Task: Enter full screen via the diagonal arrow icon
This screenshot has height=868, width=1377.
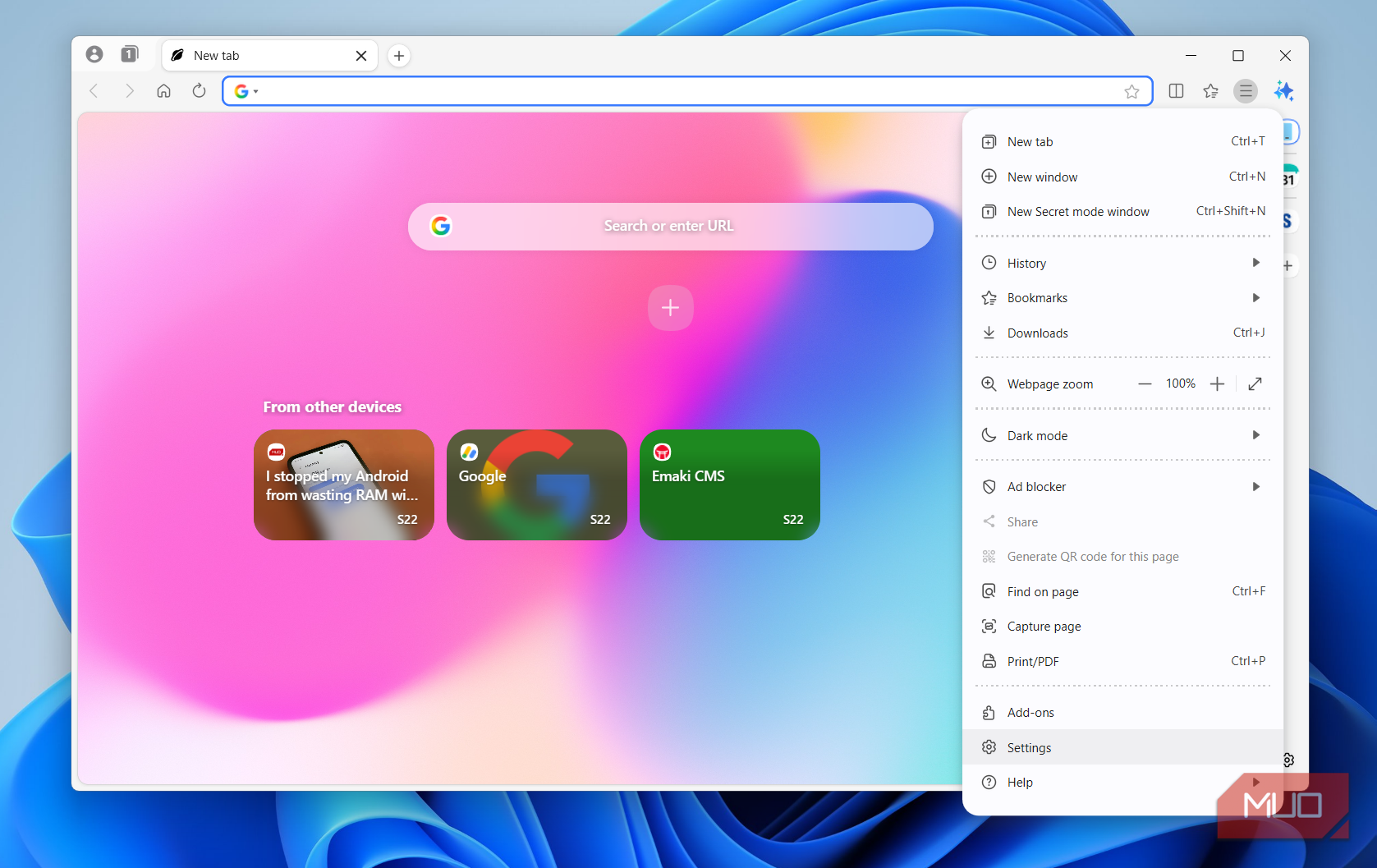Action: point(1255,384)
